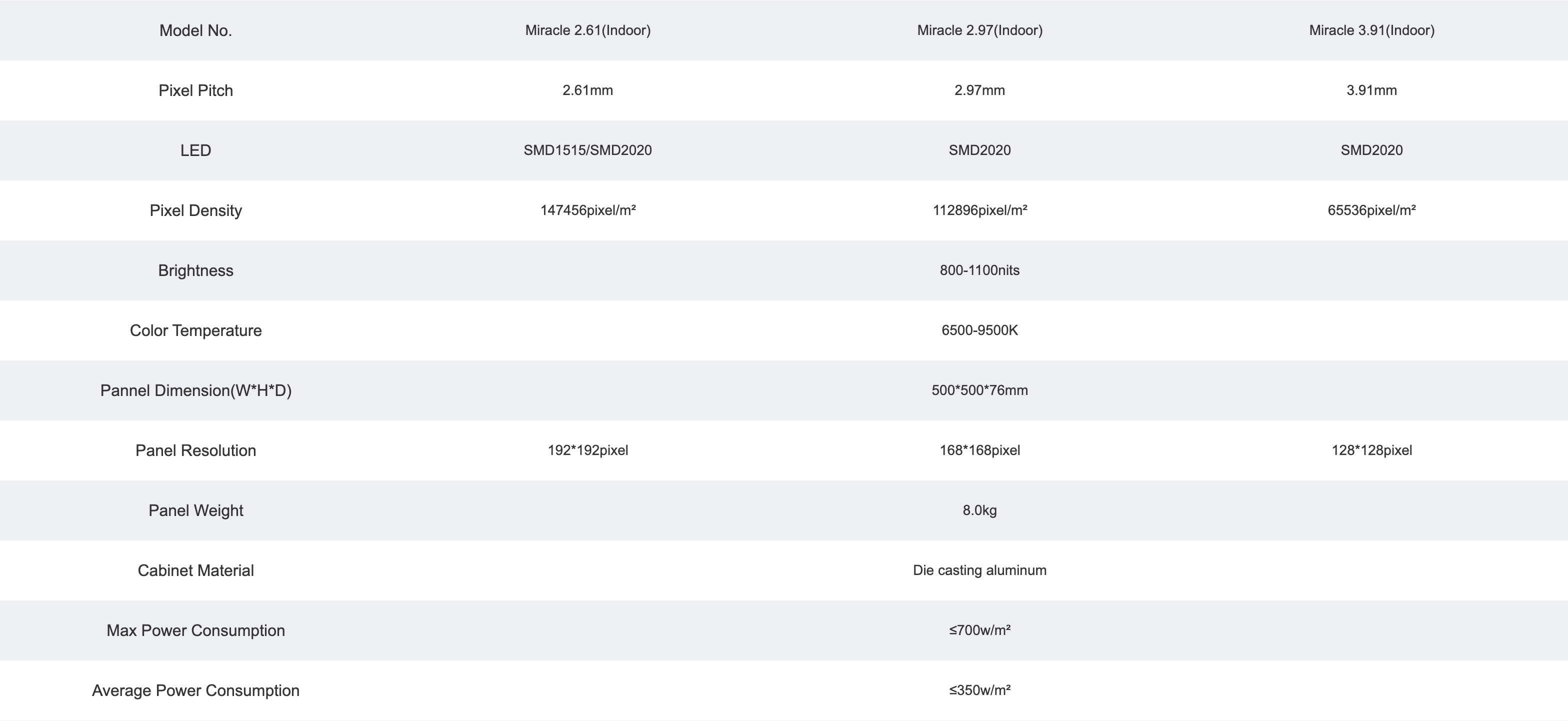
Task: Click the 8.0kg panel weight value
Action: 980,510
